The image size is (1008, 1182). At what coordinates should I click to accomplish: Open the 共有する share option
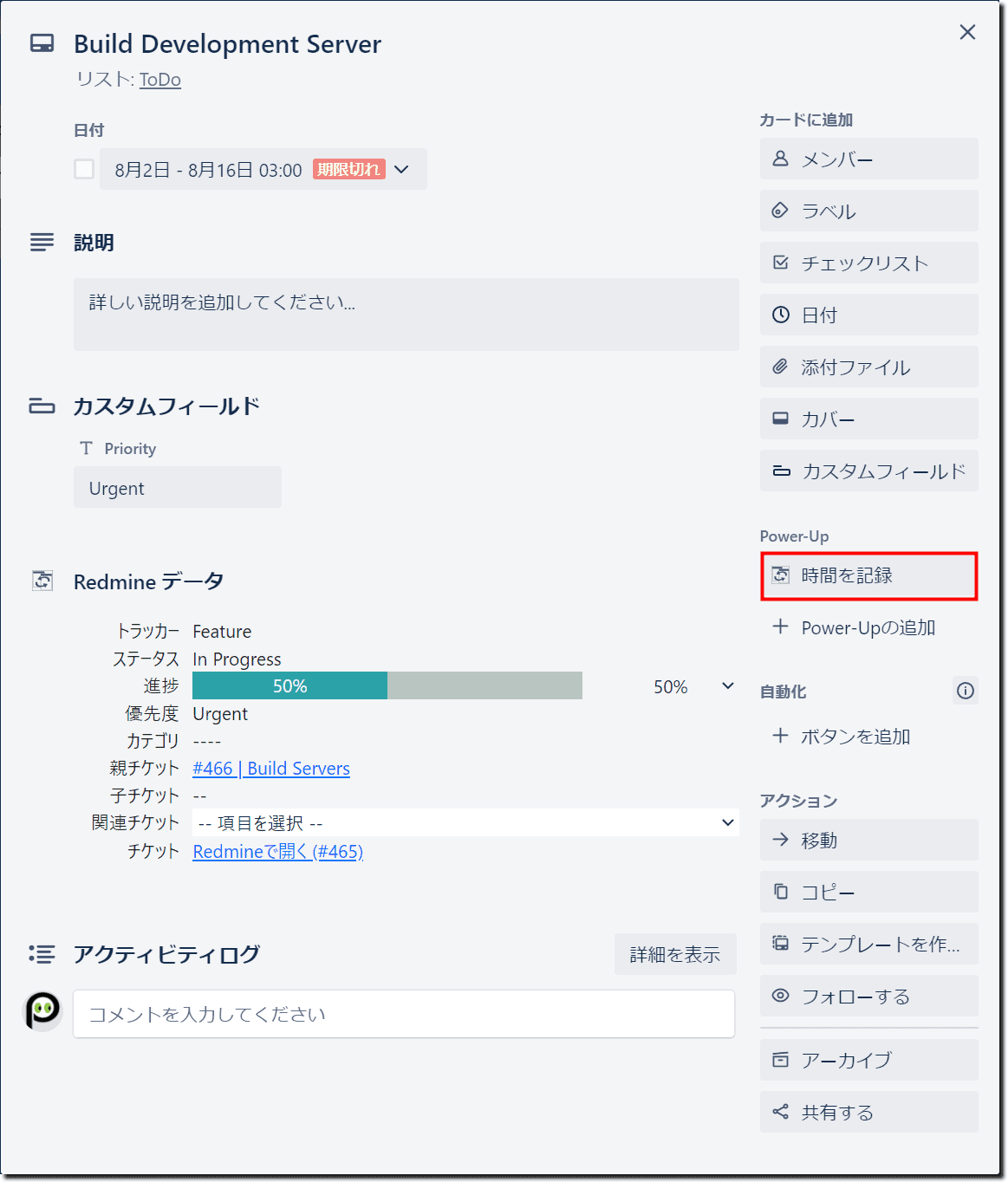(x=781, y=1112)
